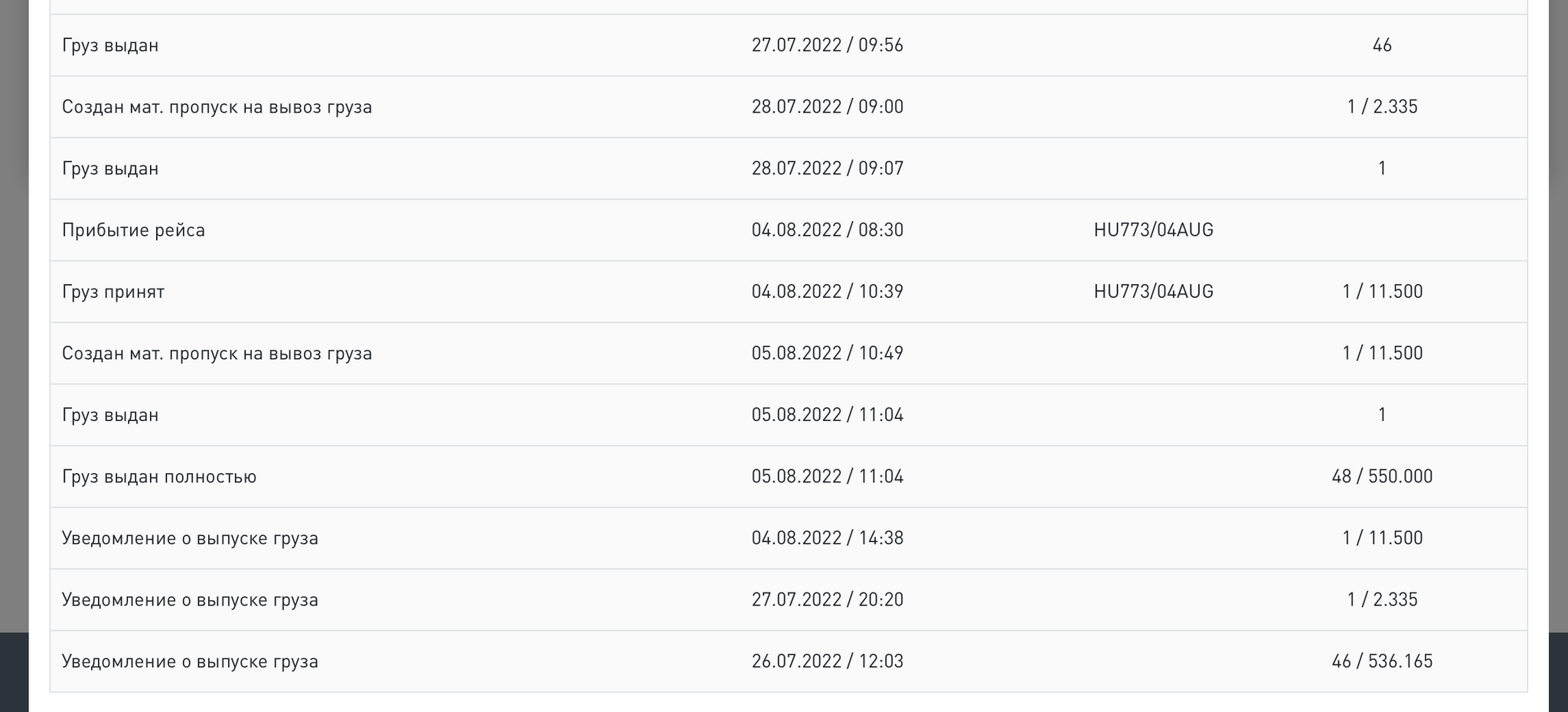Click quantity 46 in the top row
Screen dimensions: 1568x712
click(x=1382, y=45)
